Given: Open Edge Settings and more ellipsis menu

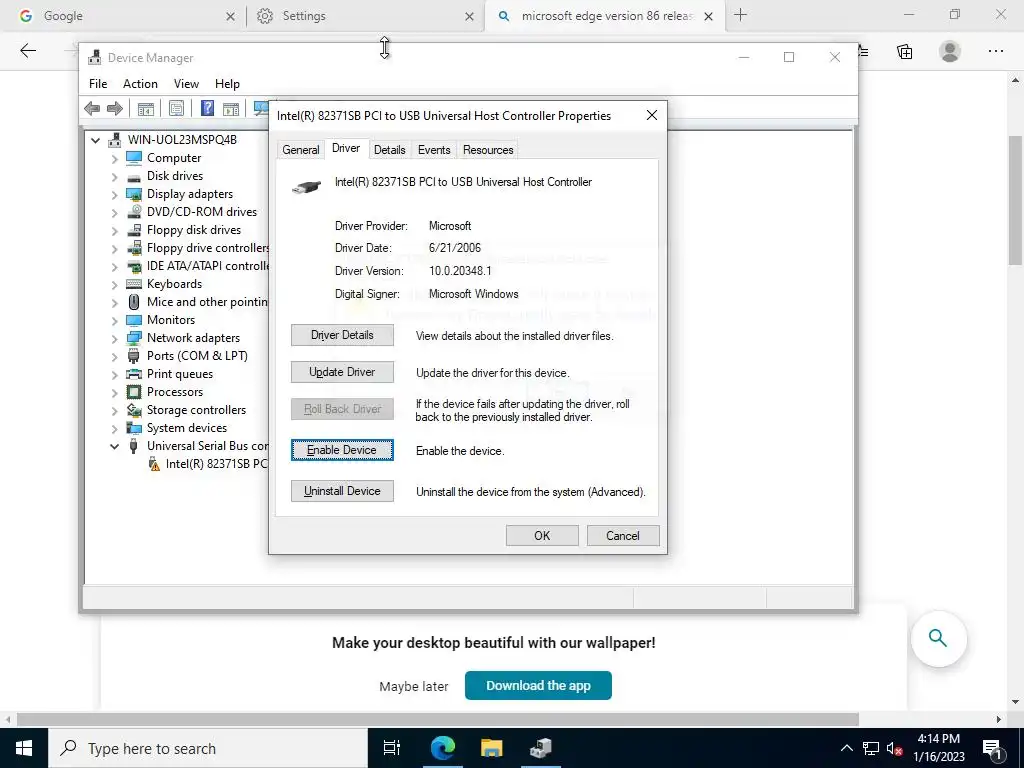Looking at the screenshot, I should [x=995, y=52].
